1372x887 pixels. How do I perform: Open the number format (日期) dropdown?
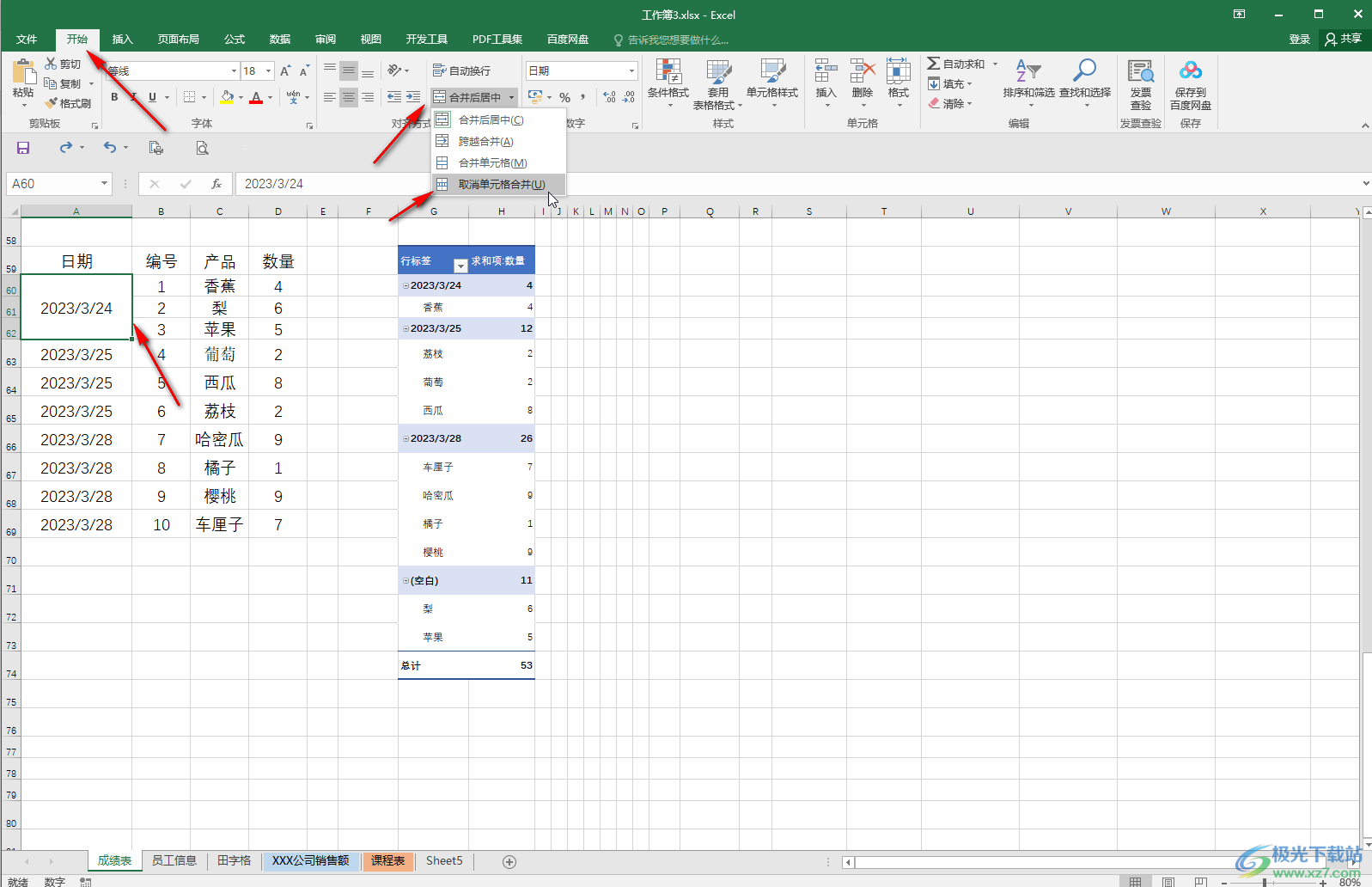pyautogui.click(x=632, y=70)
